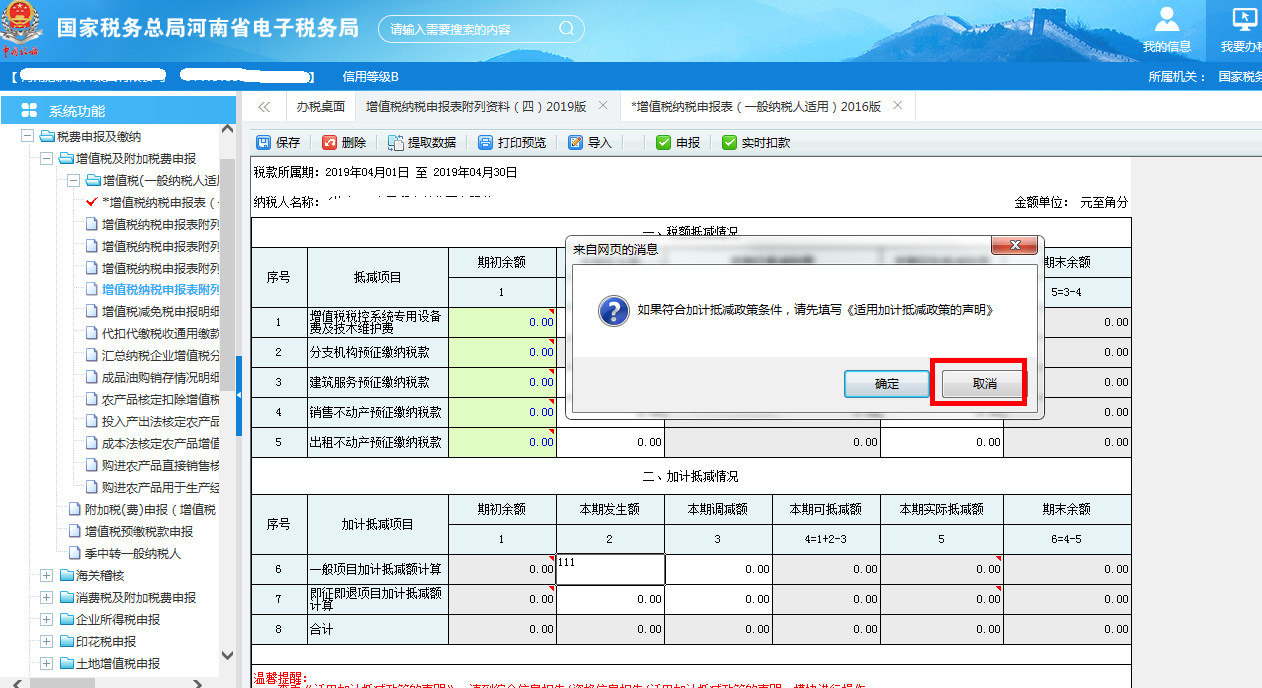Collapse the 增值税及附加税费申报 node
The height and width of the screenshot is (688, 1262).
pos(45,158)
